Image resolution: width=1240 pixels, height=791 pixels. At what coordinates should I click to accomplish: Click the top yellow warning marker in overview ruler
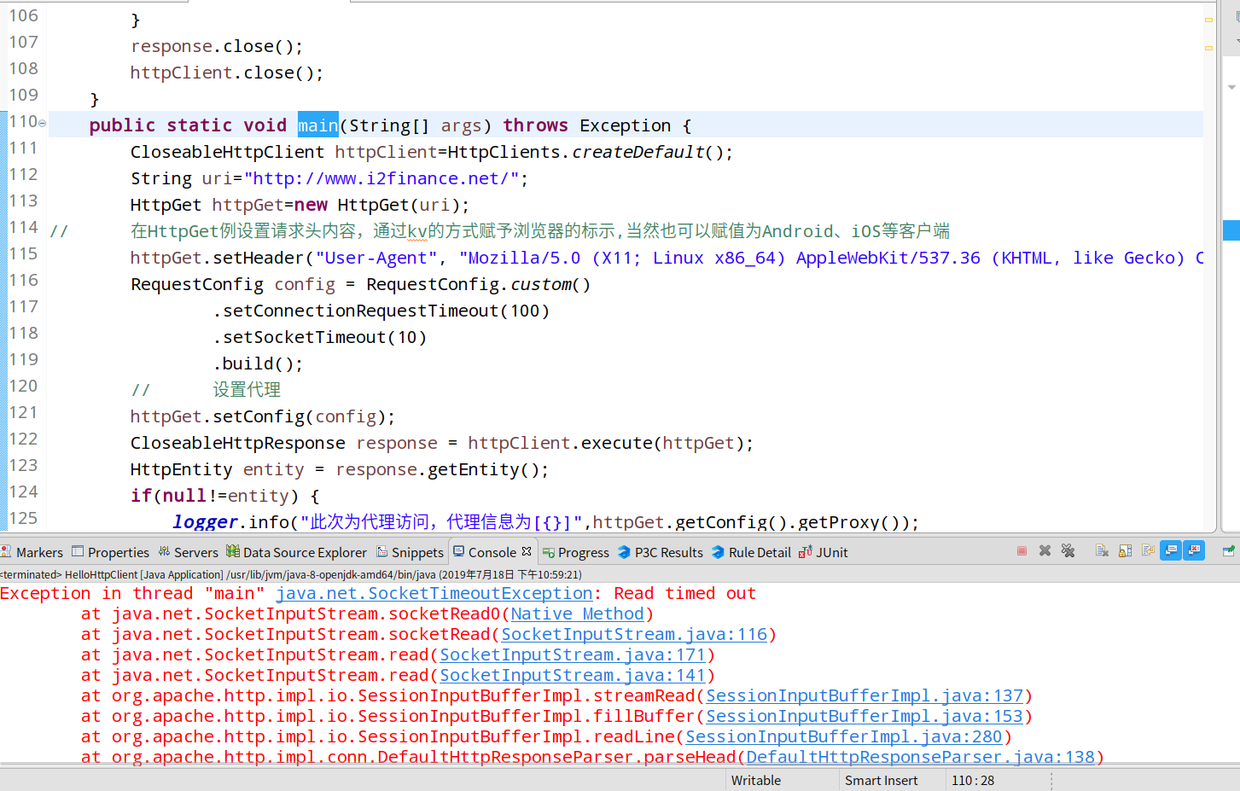pyautogui.click(x=1208, y=20)
